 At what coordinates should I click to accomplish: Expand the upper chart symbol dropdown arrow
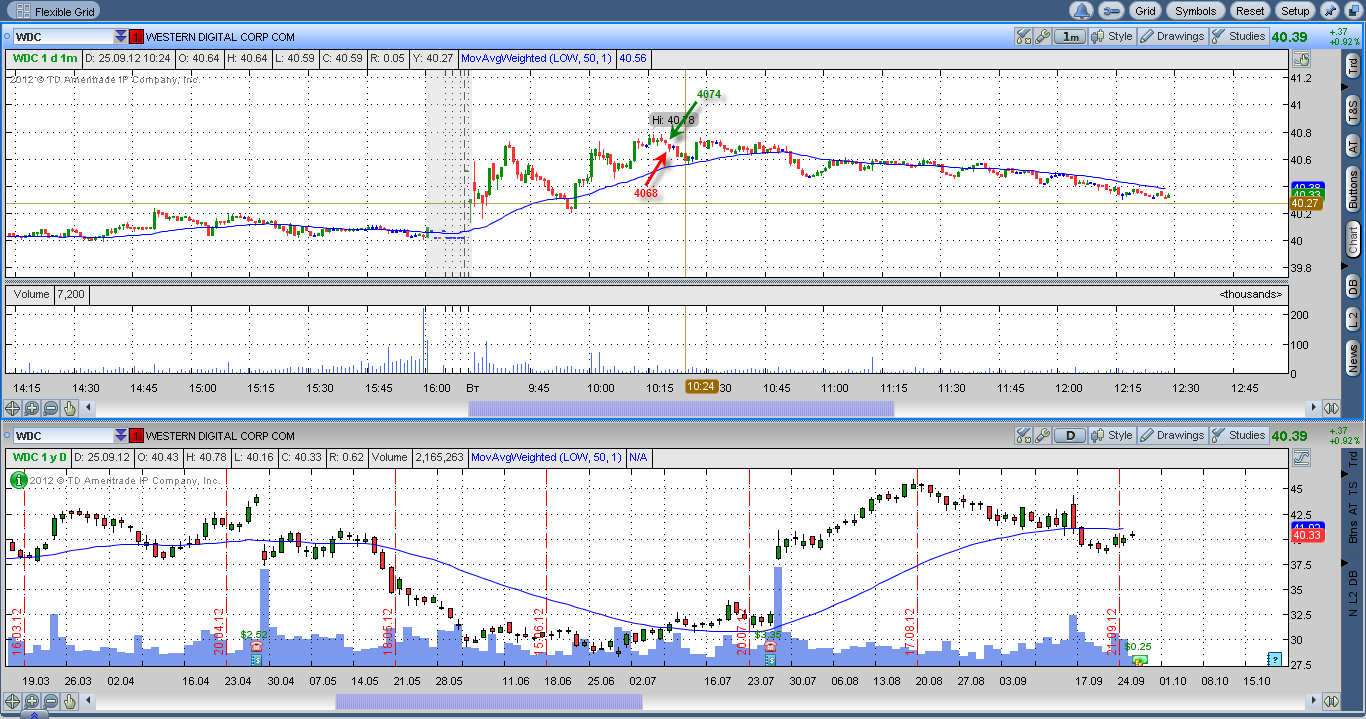(120, 37)
